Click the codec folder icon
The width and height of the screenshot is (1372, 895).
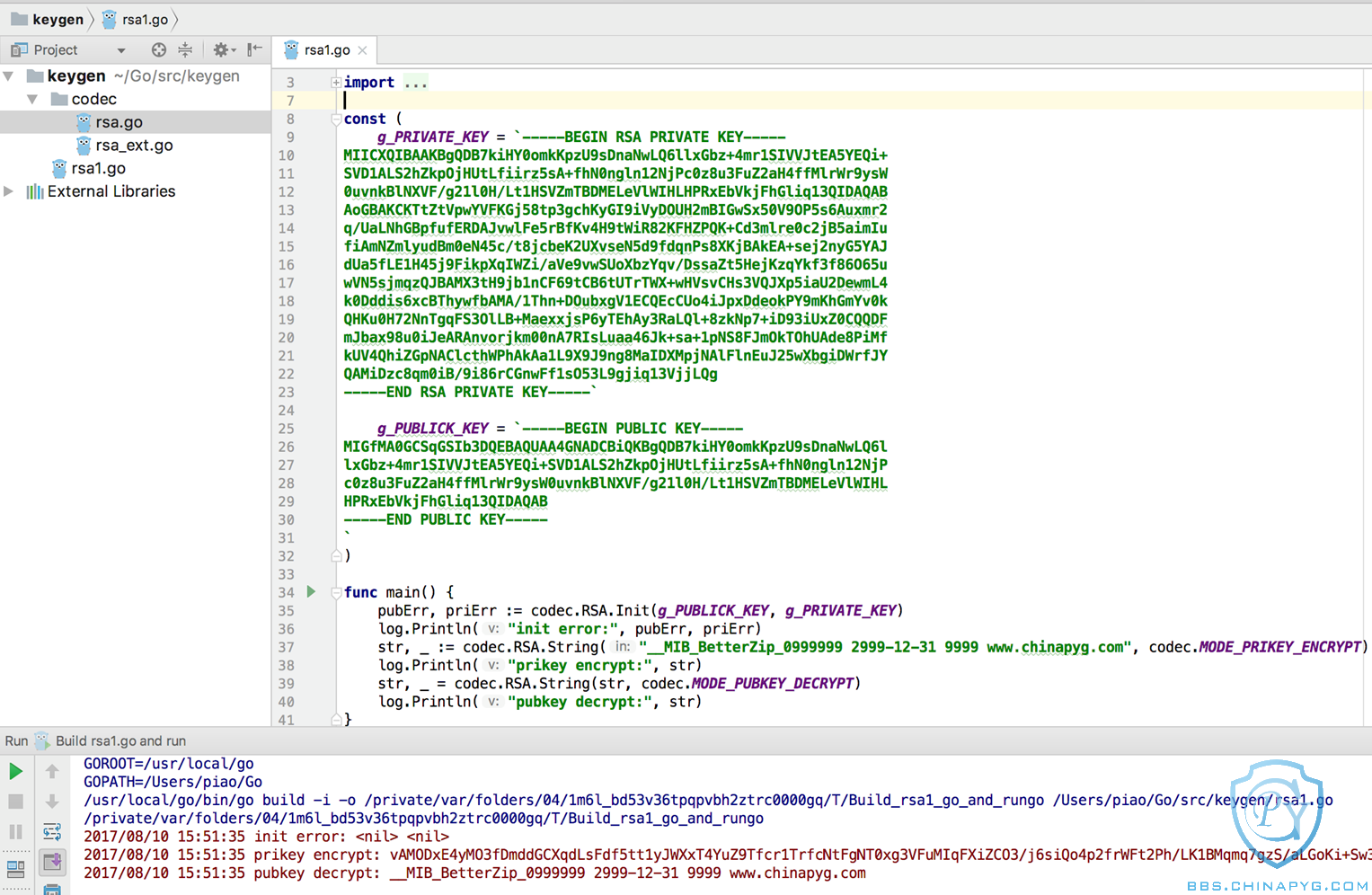[x=59, y=99]
